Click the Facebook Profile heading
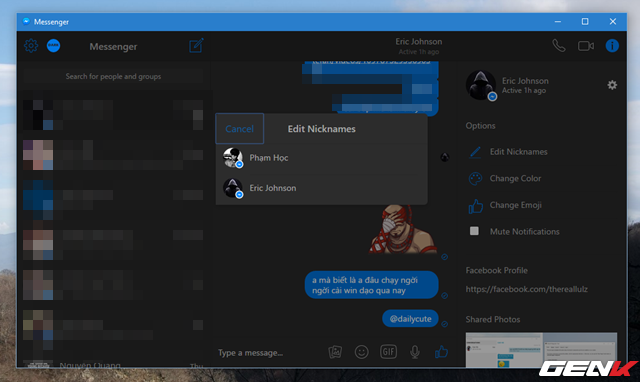The width and height of the screenshot is (640, 382). [x=496, y=271]
